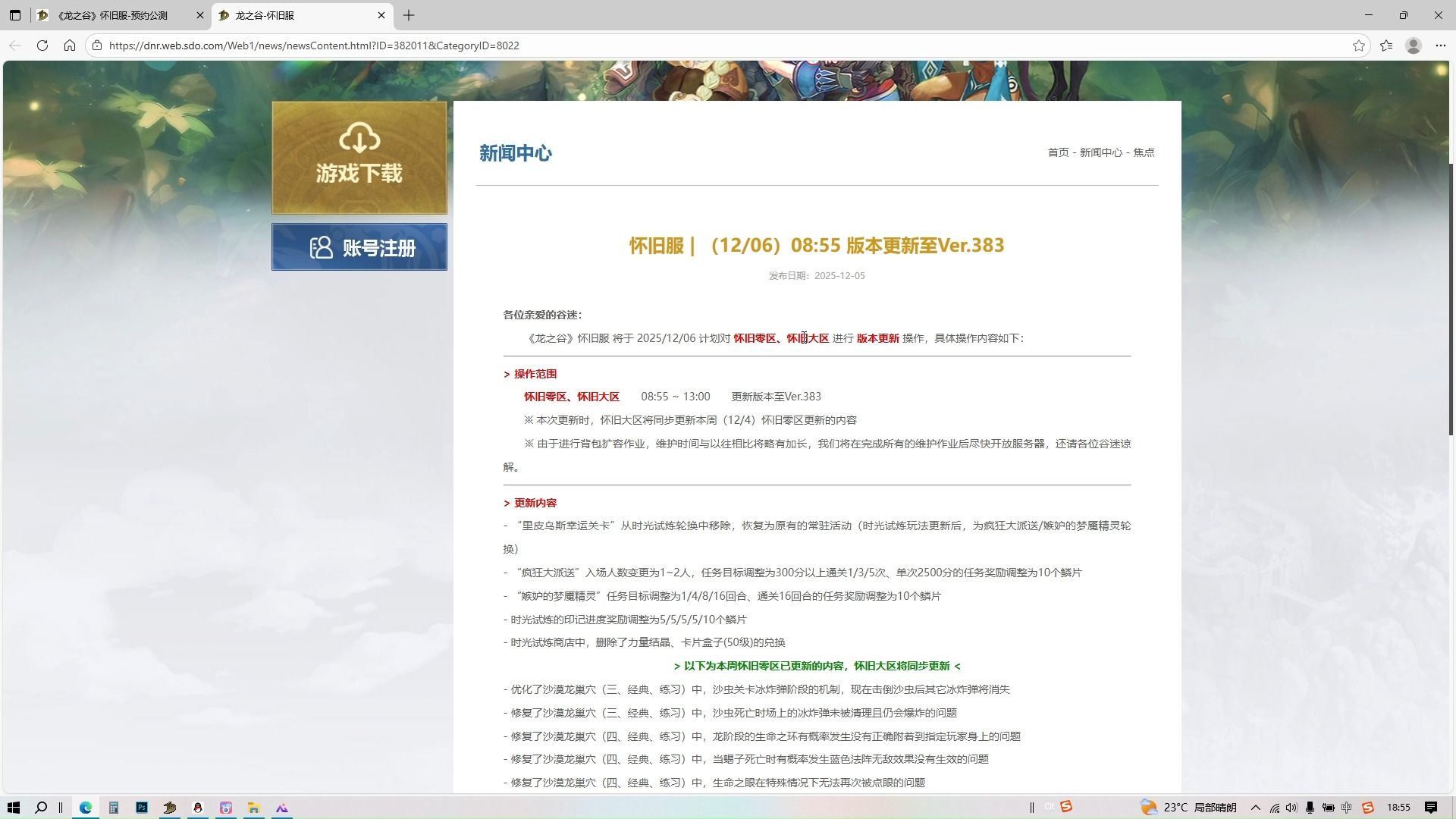Viewport: 1456px width, 819px height.
Task: Click 新闻中心 breadcrumb link
Action: point(1100,152)
